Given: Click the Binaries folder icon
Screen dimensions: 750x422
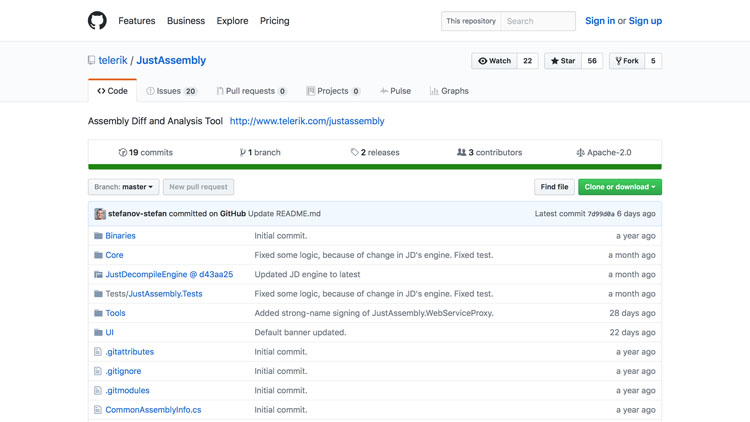Looking at the screenshot, I should (x=99, y=235).
